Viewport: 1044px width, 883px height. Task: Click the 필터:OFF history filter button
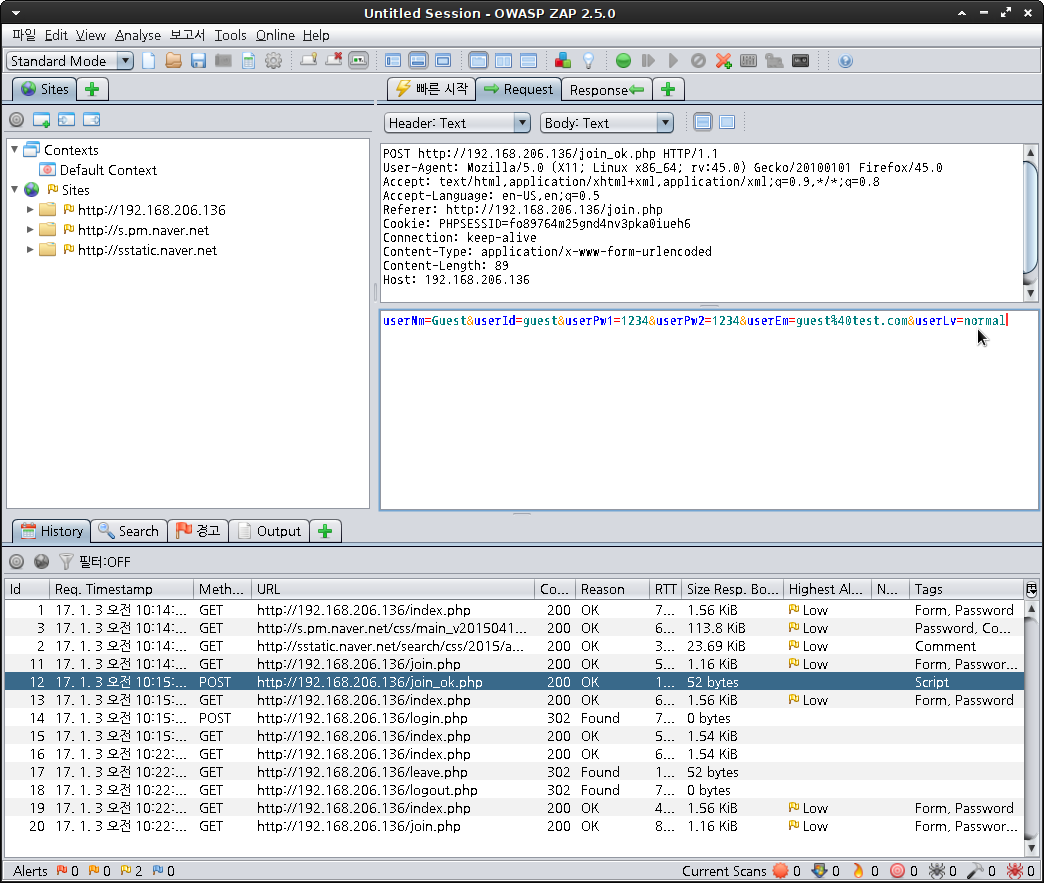[x=95, y=562]
